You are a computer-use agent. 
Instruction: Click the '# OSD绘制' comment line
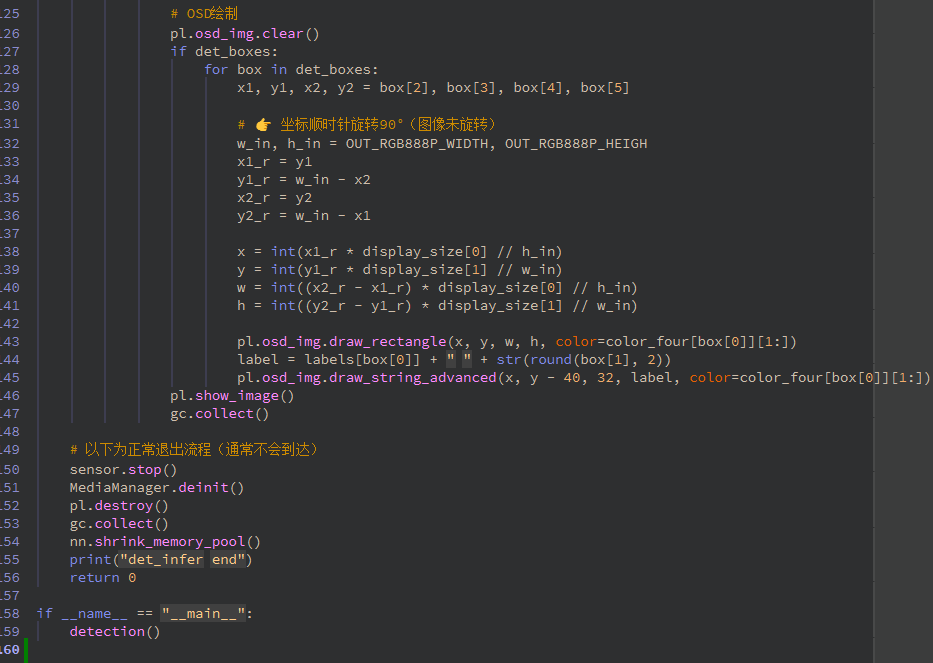[x=204, y=15]
